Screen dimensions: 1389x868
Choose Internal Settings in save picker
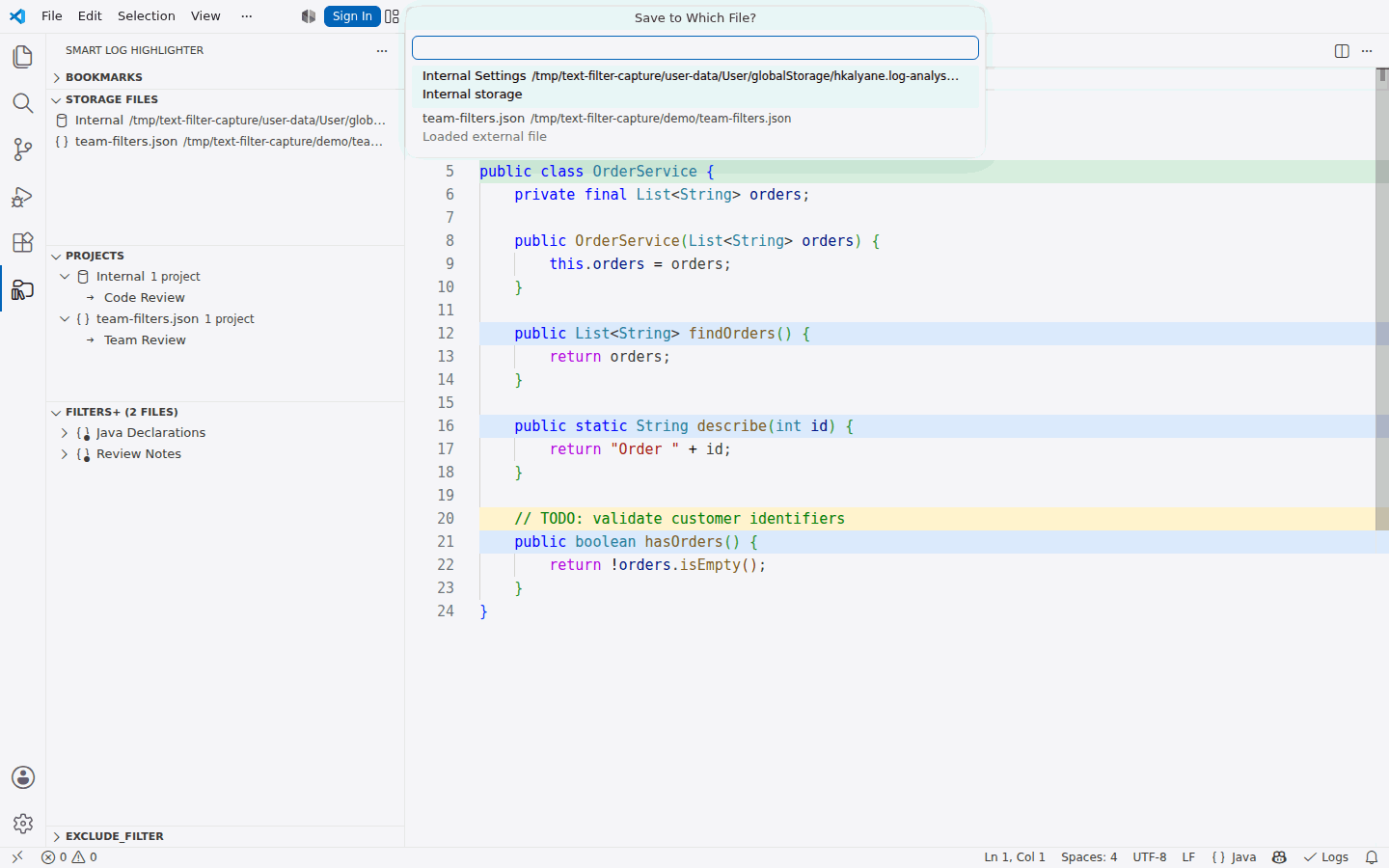[695, 85]
